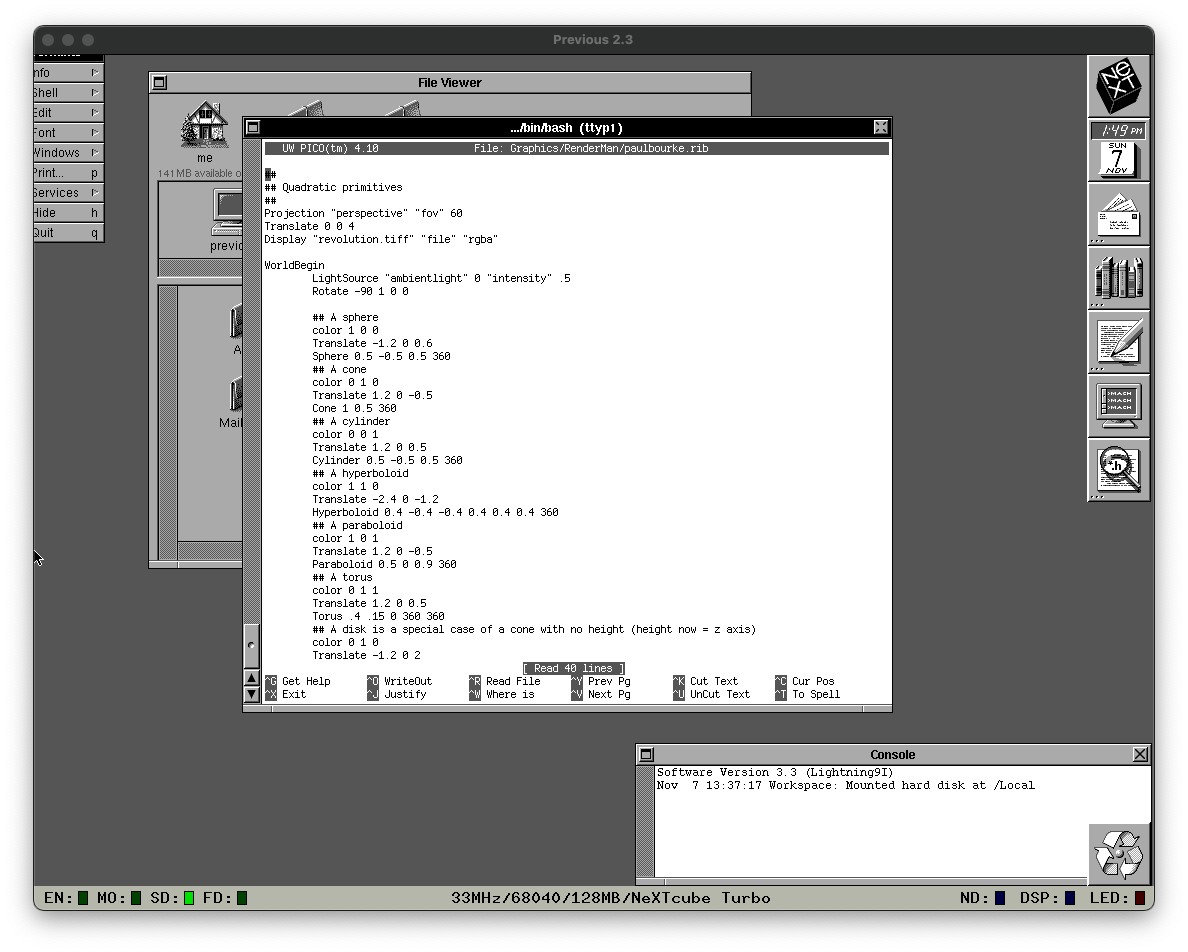Open the Terminal monitor dock icon

coord(1118,406)
